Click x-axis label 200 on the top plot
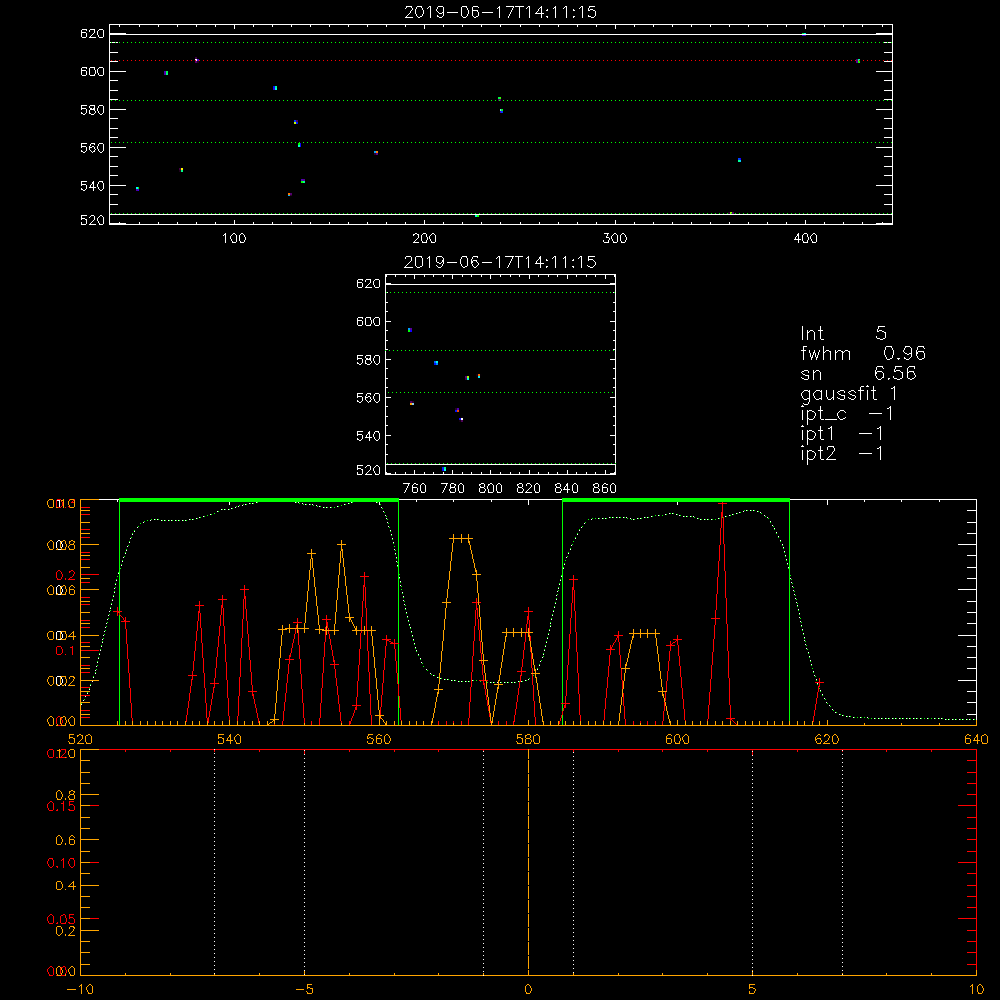This screenshot has height=1000, width=1000. point(424,239)
